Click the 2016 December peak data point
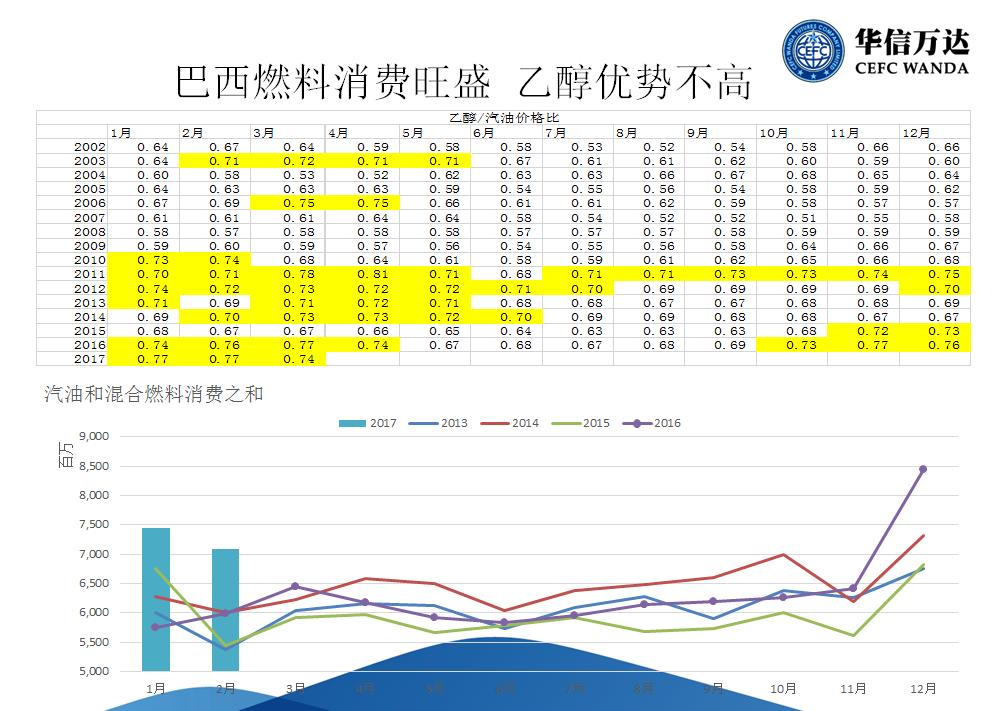 tap(923, 469)
